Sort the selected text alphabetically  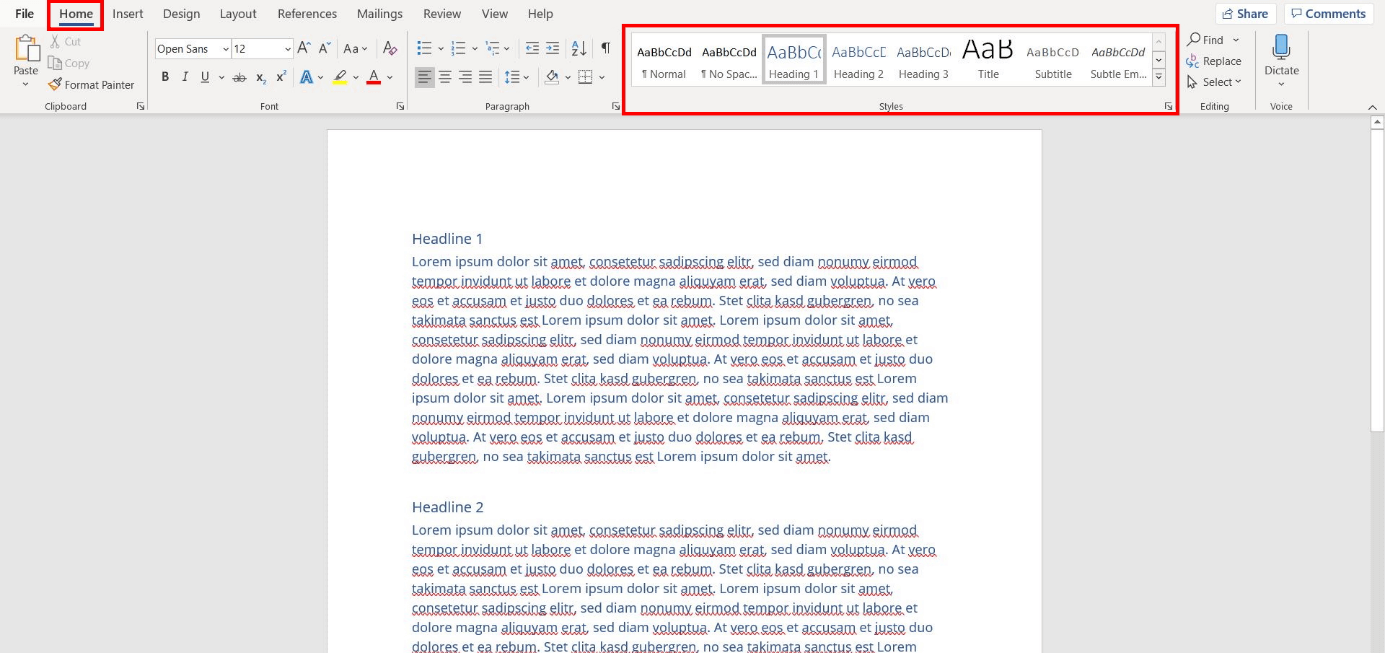pos(579,48)
